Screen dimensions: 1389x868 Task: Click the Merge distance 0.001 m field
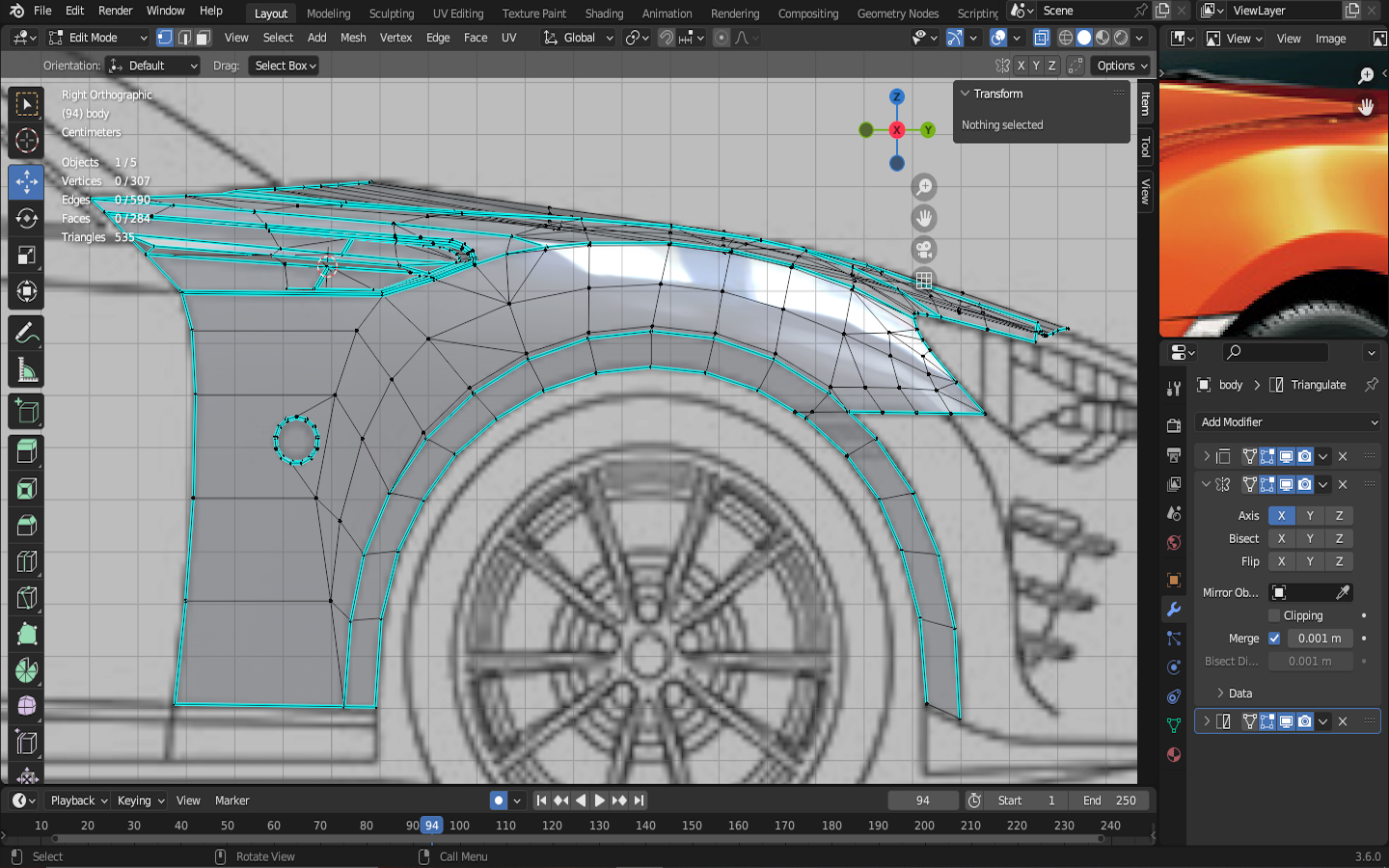1319,638
